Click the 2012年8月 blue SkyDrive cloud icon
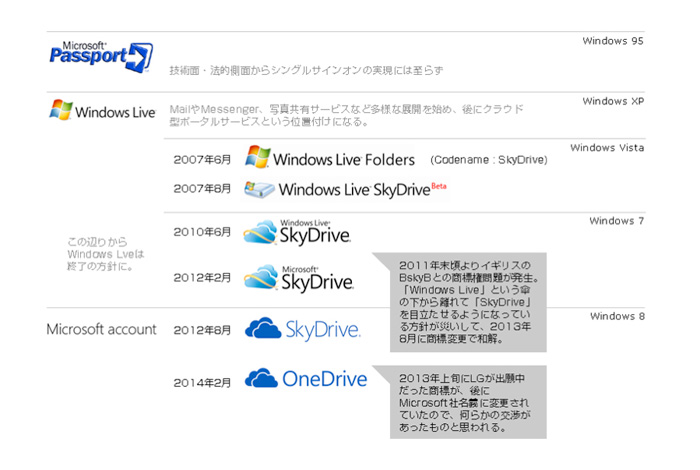The width and height of the screenshot is (700, 470). (x=263, y=329)
